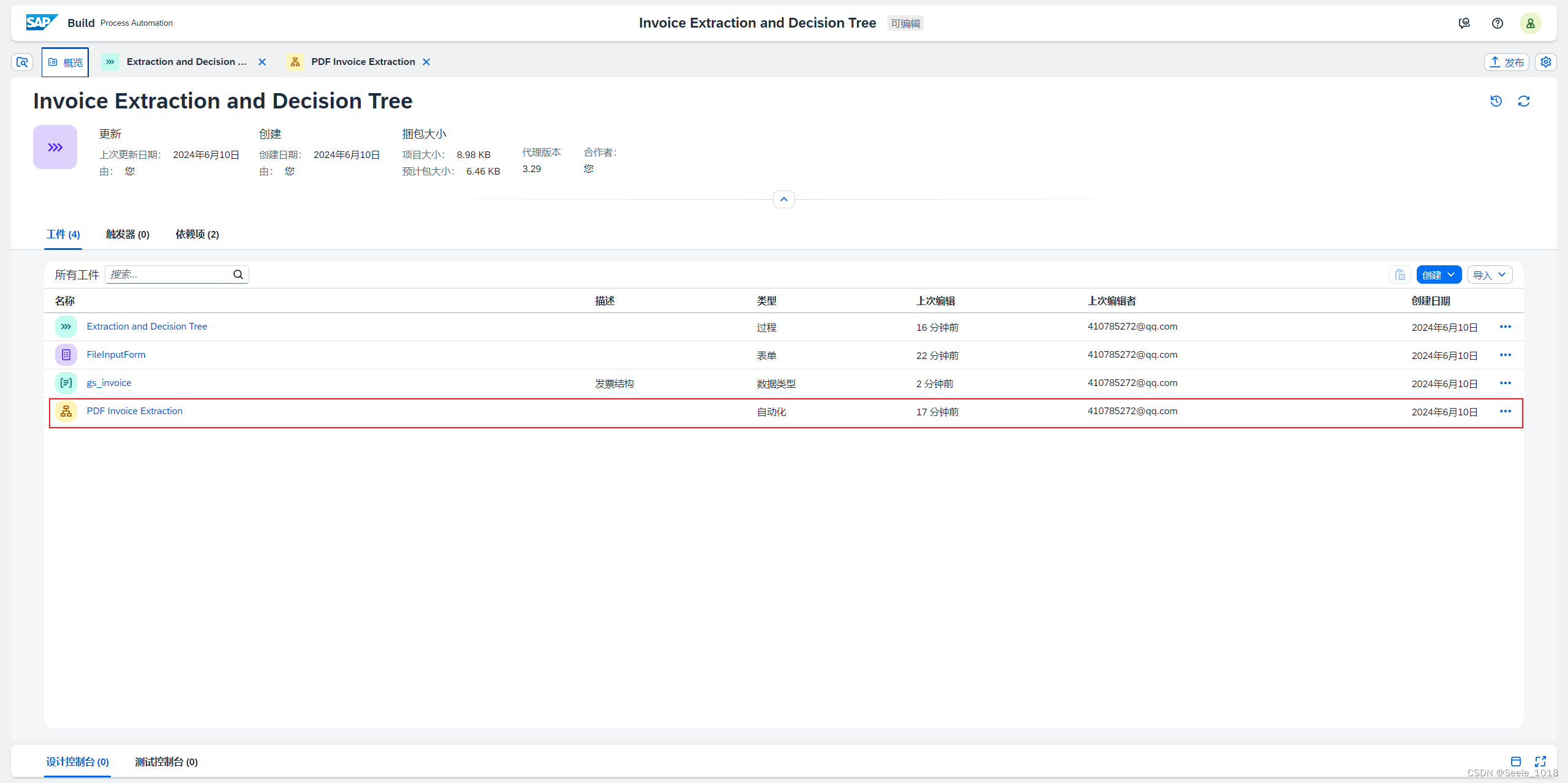Open more actions for FileInputForm row
This screenshot has width=1568, height=783.
tap(1506, 355)
